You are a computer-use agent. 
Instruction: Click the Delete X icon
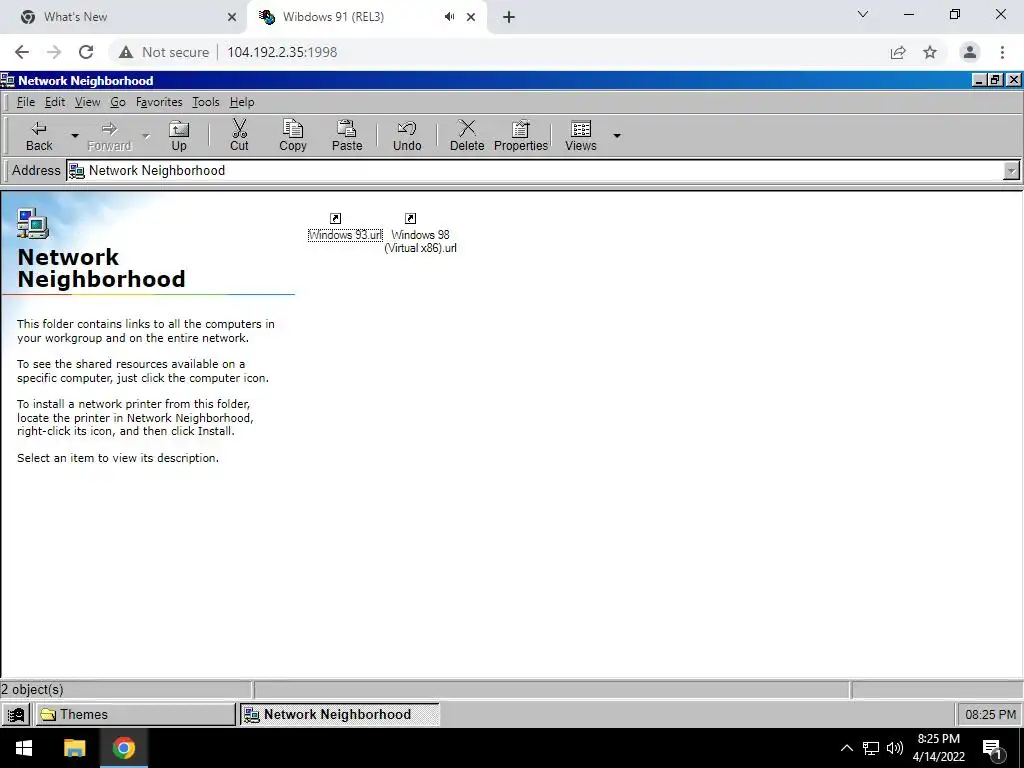pos(467,128)
